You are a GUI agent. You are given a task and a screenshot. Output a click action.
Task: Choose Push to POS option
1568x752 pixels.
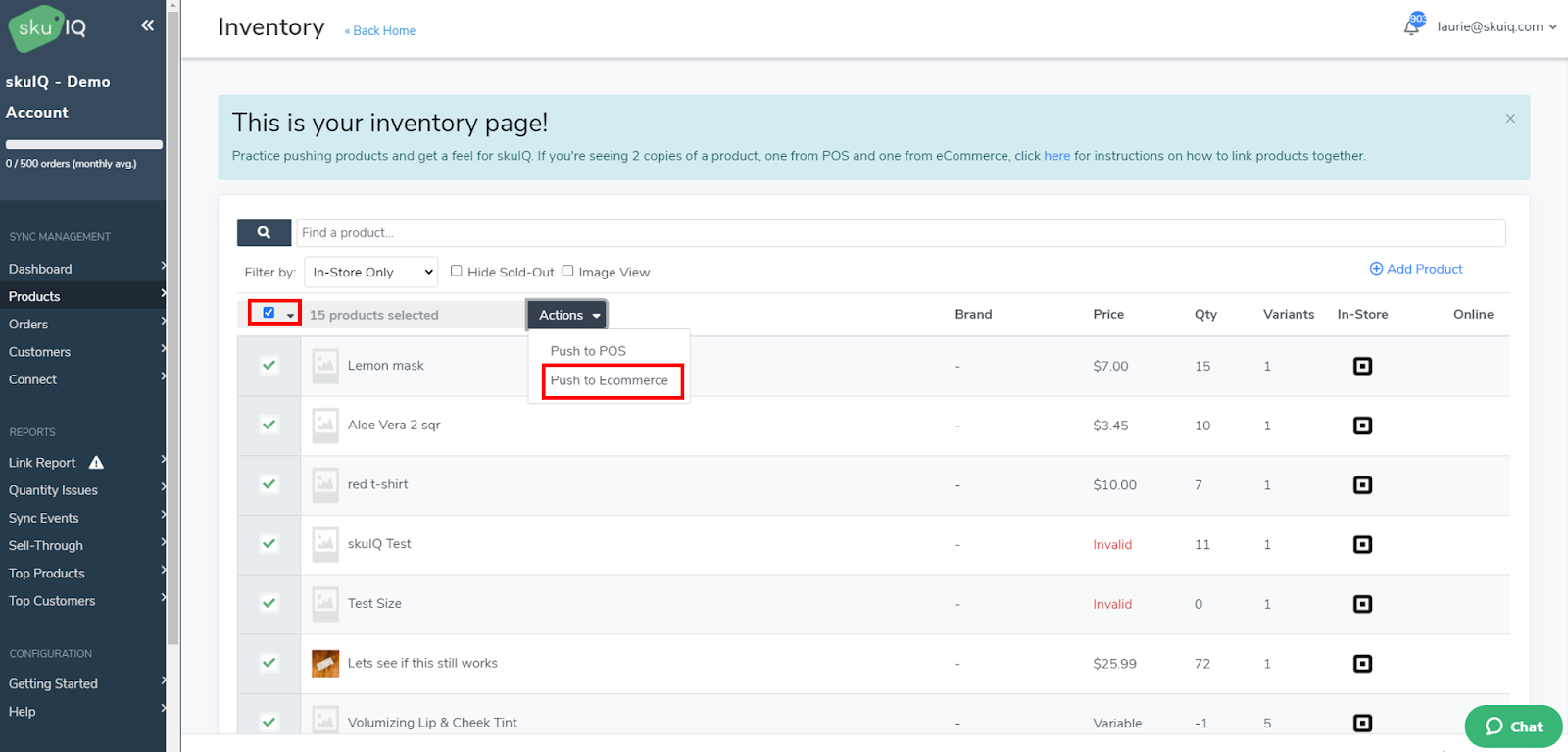588,351
